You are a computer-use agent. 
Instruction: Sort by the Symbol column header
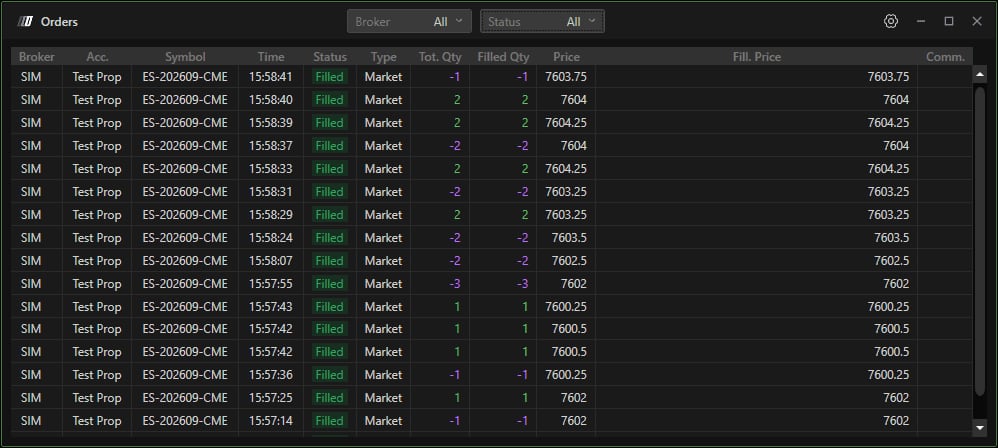(x=185, y=57)
